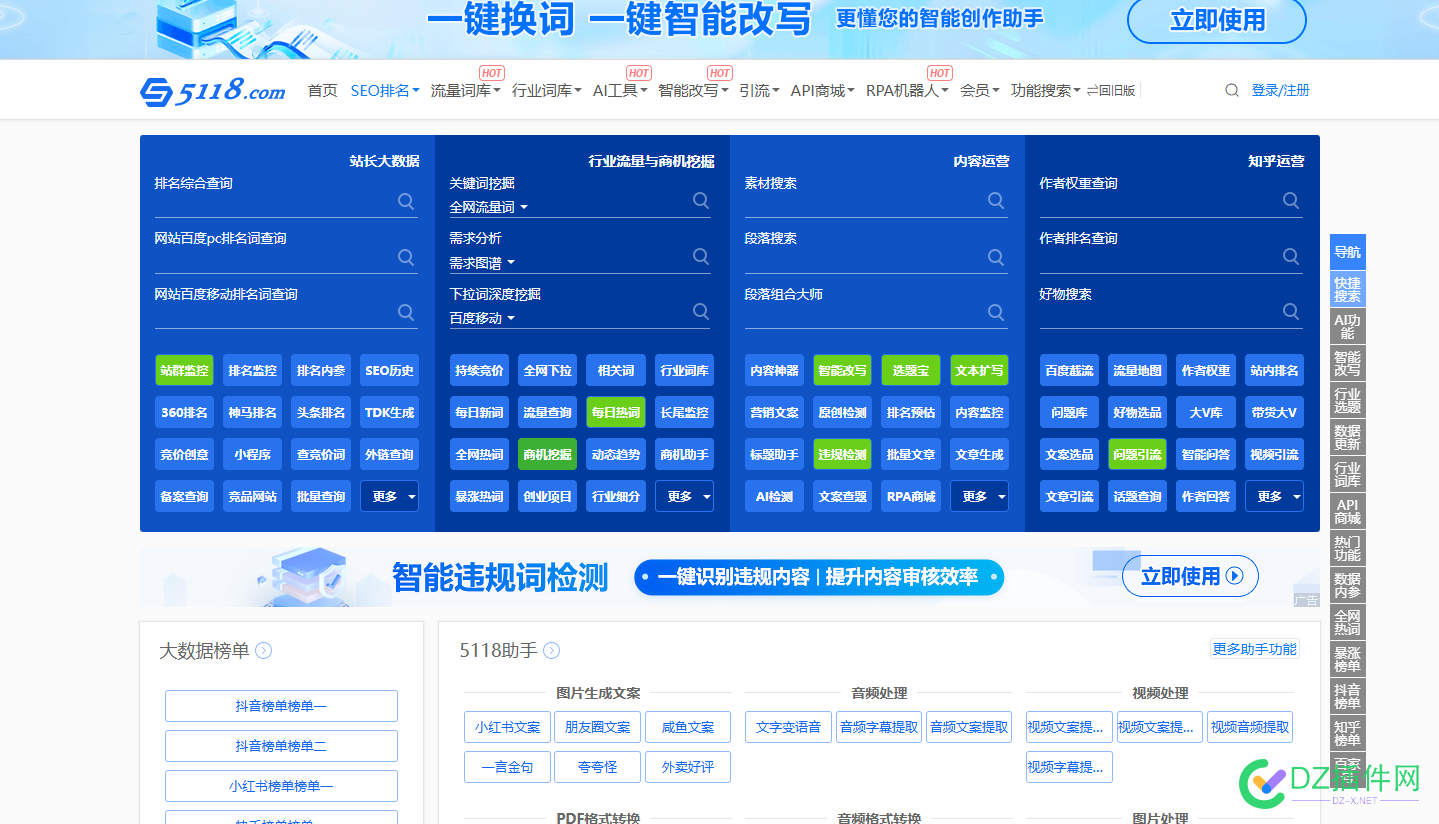
Task: Go to 首页 in navigation
Action: [322, 91]
